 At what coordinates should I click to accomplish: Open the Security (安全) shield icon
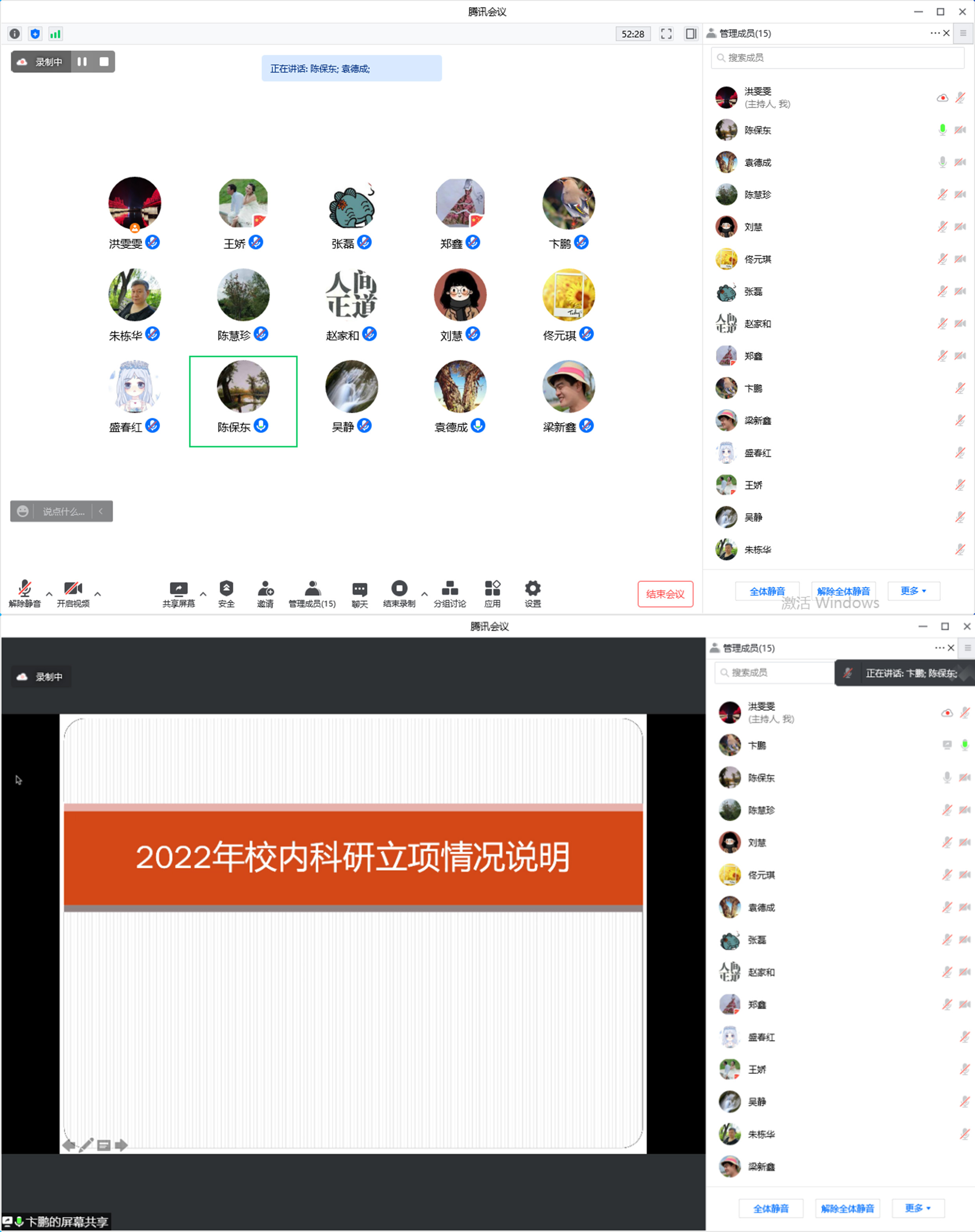coord(226,589)
